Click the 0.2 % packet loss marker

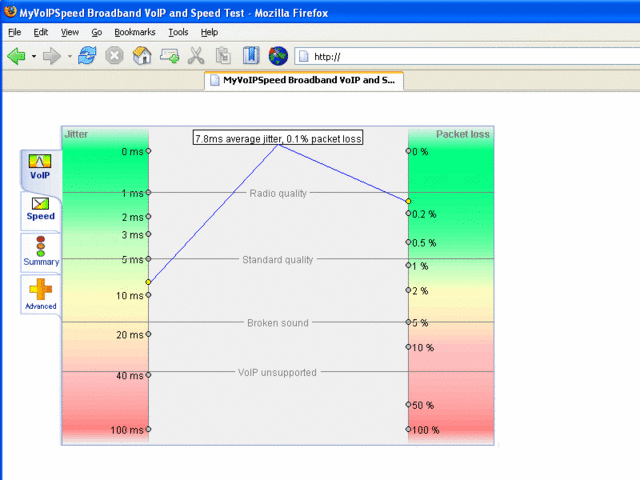click(x=408, y=213)
